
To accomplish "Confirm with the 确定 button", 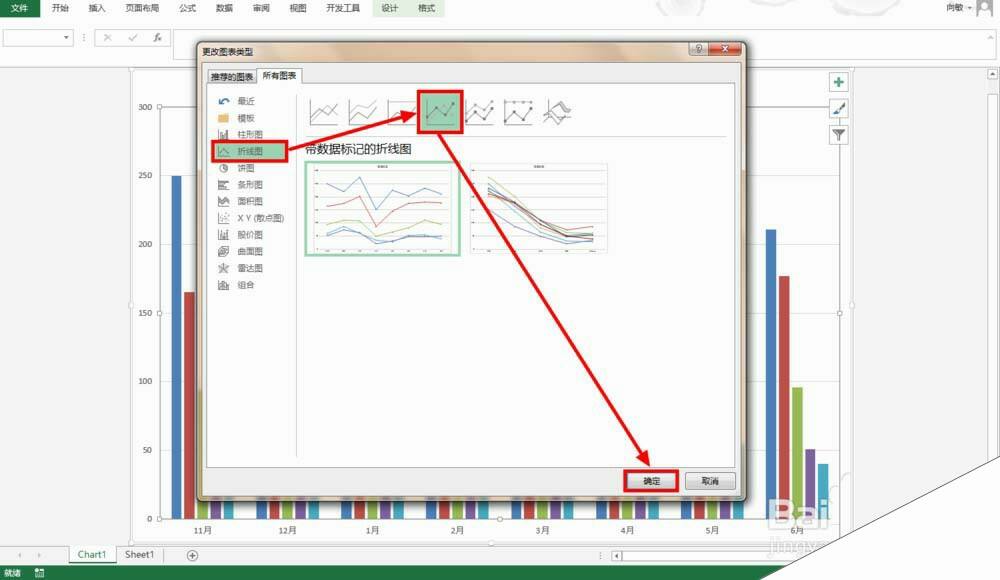I will click(651, 481).
